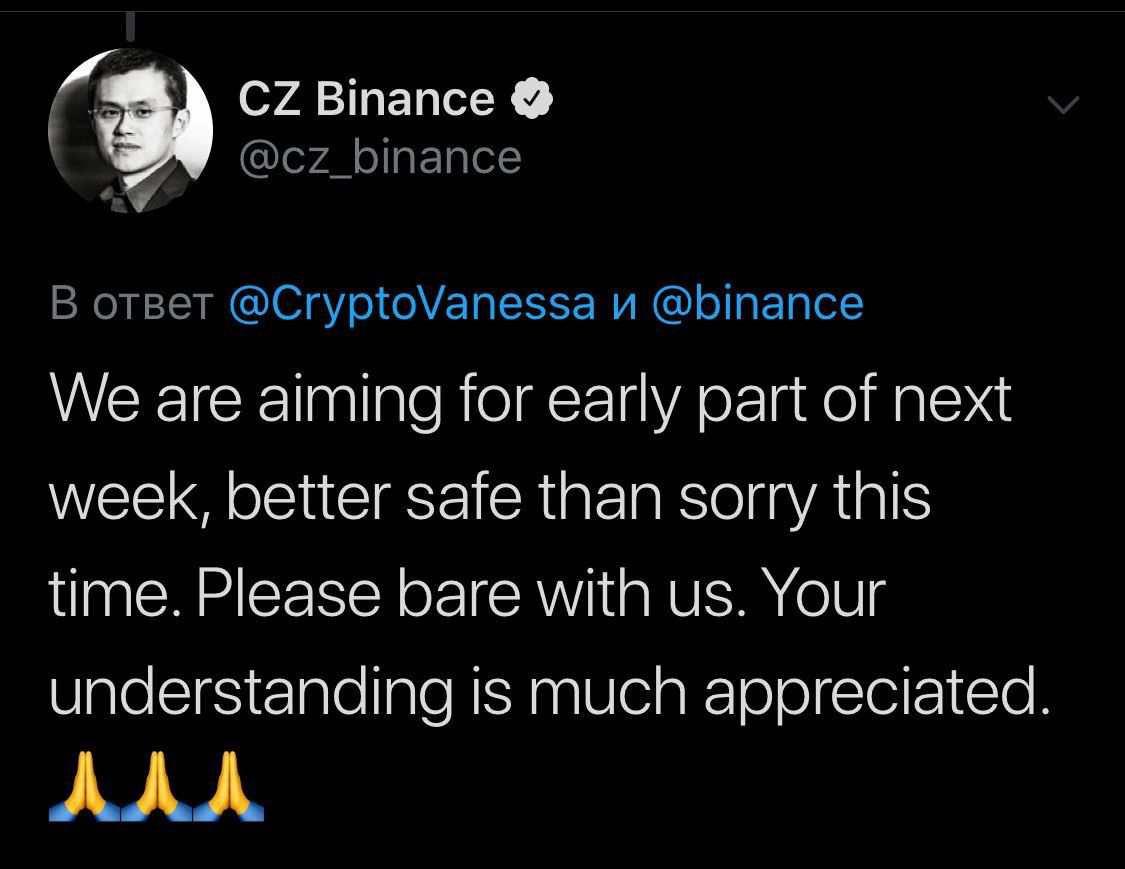
Task: Click the 'better safe than sorry' text
Action: [521, 497]
